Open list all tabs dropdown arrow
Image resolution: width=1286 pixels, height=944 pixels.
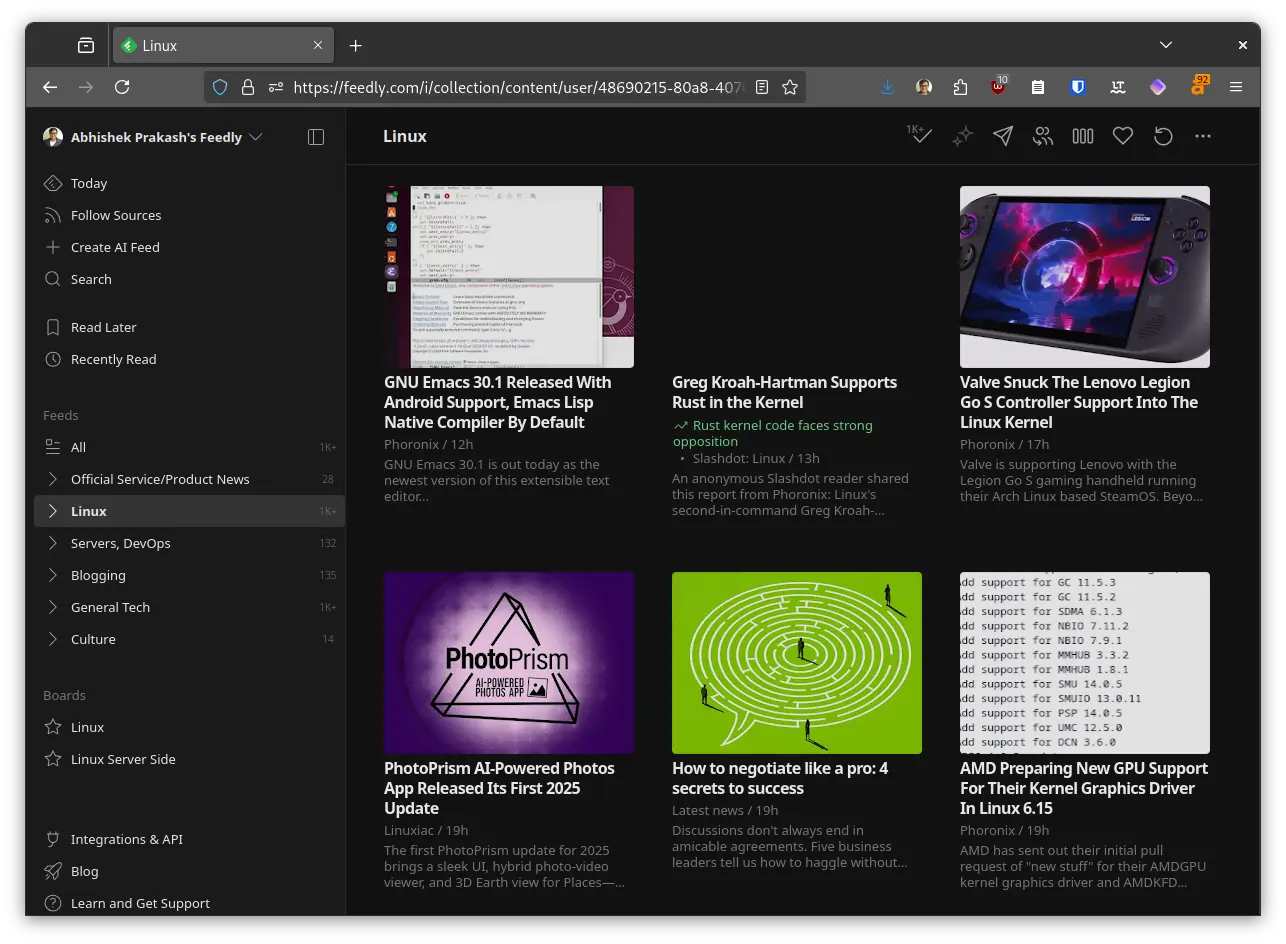(x=1166, y=45)
